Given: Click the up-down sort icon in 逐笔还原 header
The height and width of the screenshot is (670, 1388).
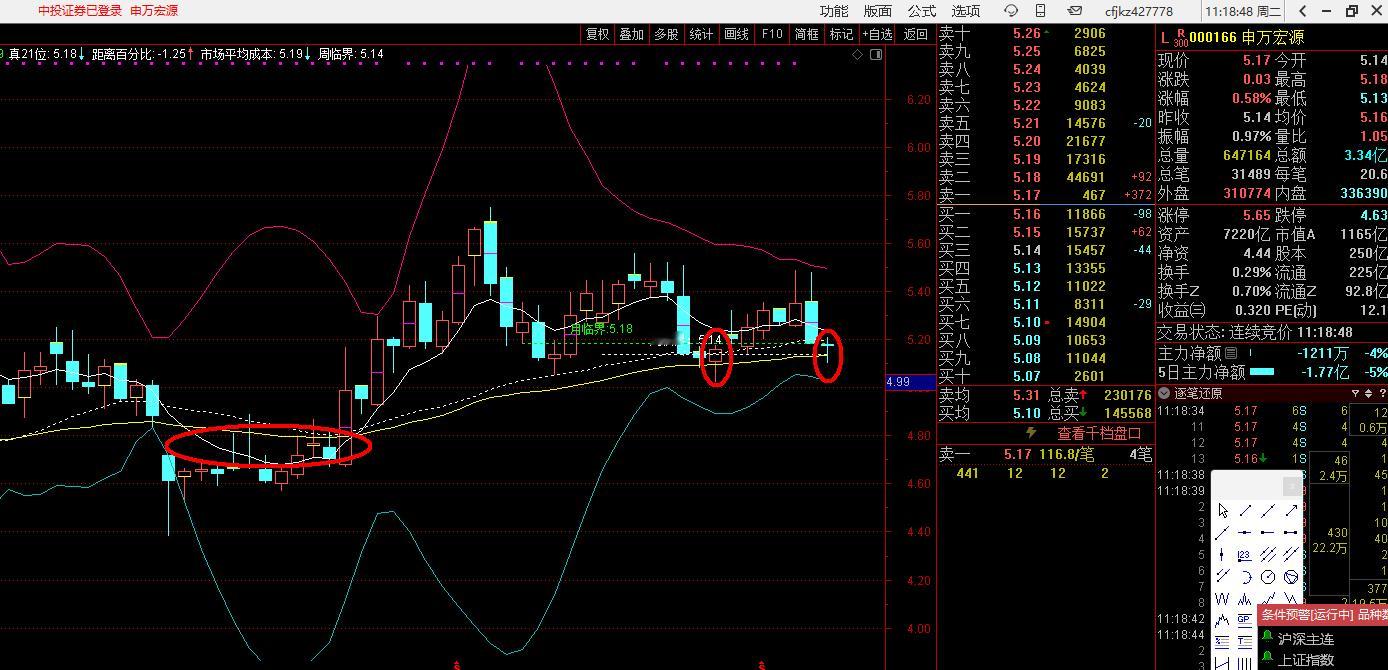Looking at the screenshot, I should [1369, 394].
